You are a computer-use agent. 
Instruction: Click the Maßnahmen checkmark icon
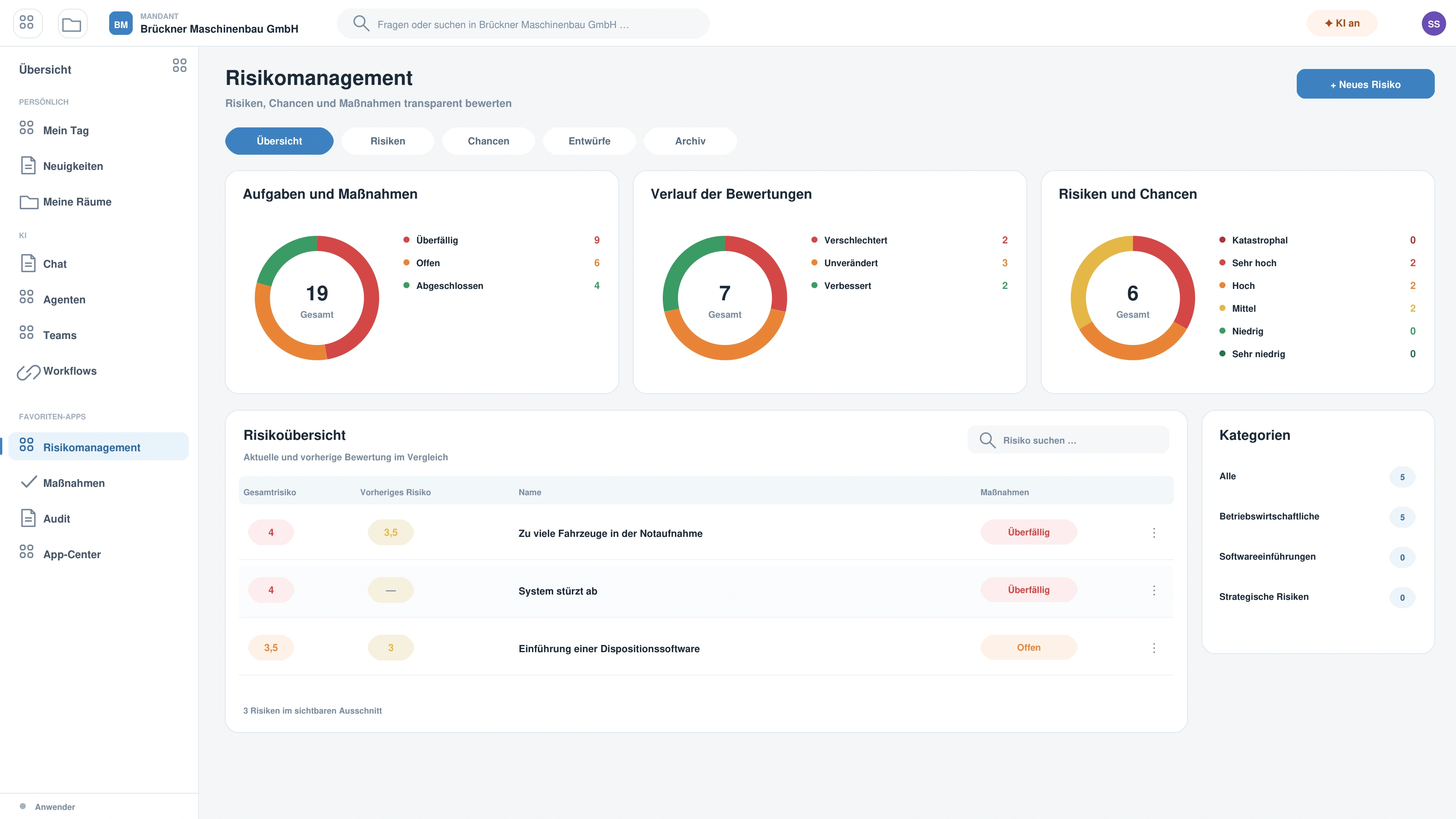(28, 482)
